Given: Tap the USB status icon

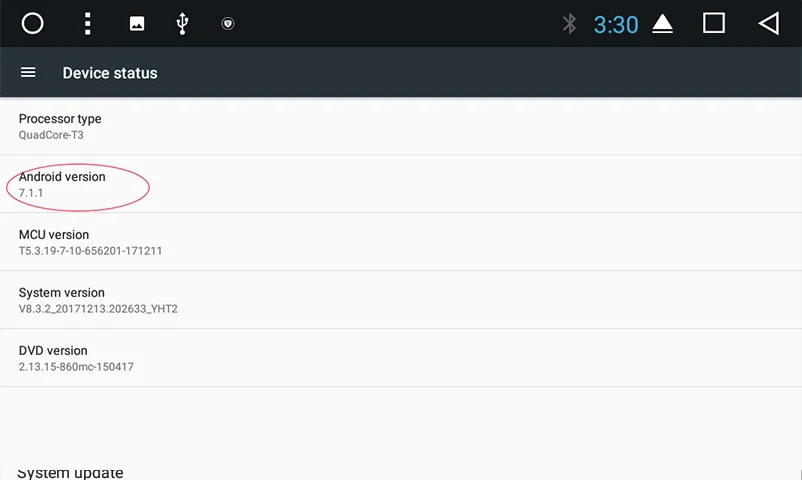Looking at the screenshot, I should click(x=182, y=23).
